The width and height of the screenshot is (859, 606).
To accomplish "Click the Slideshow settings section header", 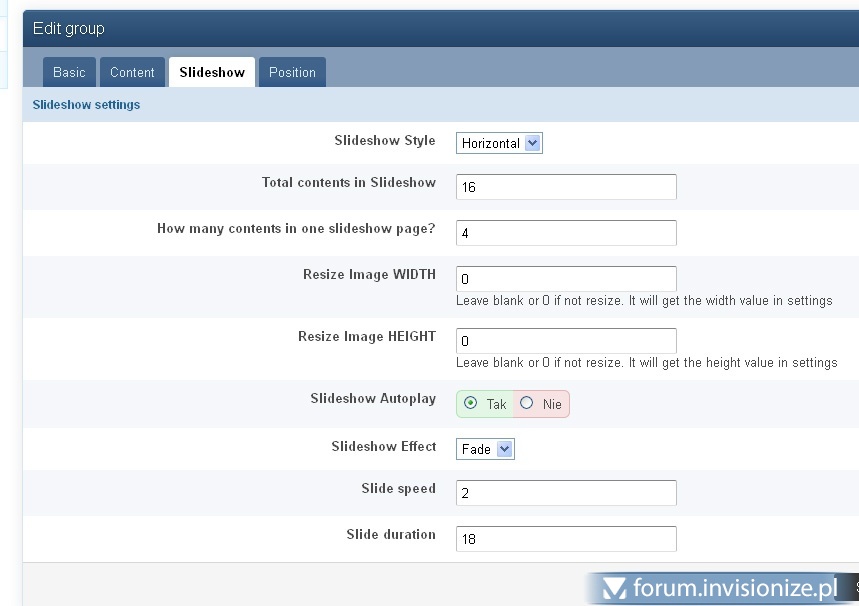I will [x=87, y=104].
